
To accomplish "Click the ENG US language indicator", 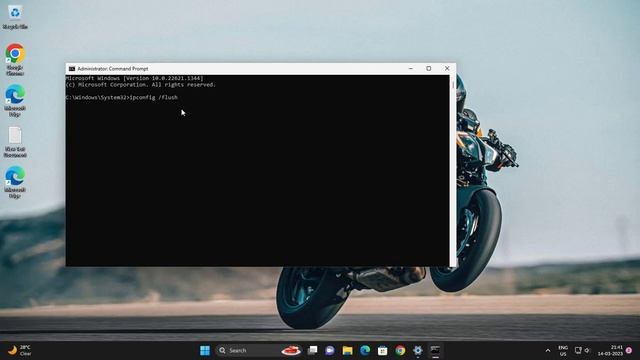I will coord(563,351).
